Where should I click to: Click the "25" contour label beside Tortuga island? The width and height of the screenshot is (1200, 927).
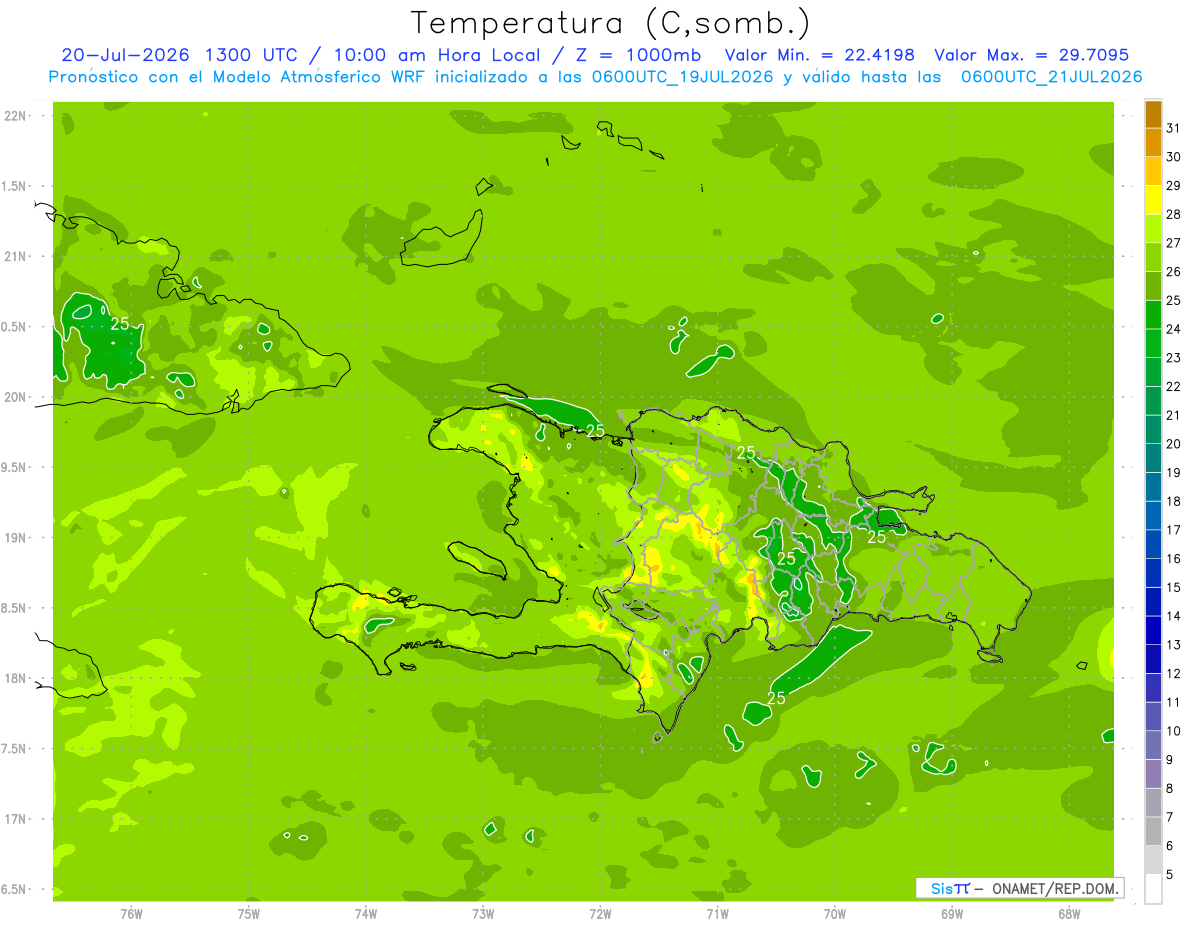click(x=596, y=431)
